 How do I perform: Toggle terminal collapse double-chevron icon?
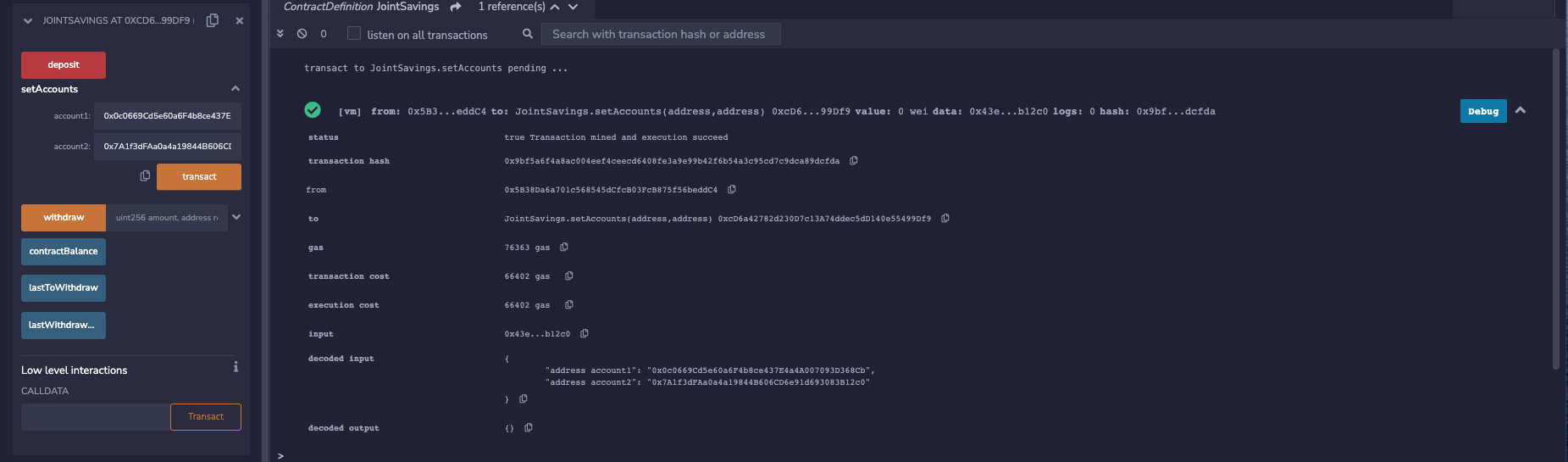click(280, 34)
